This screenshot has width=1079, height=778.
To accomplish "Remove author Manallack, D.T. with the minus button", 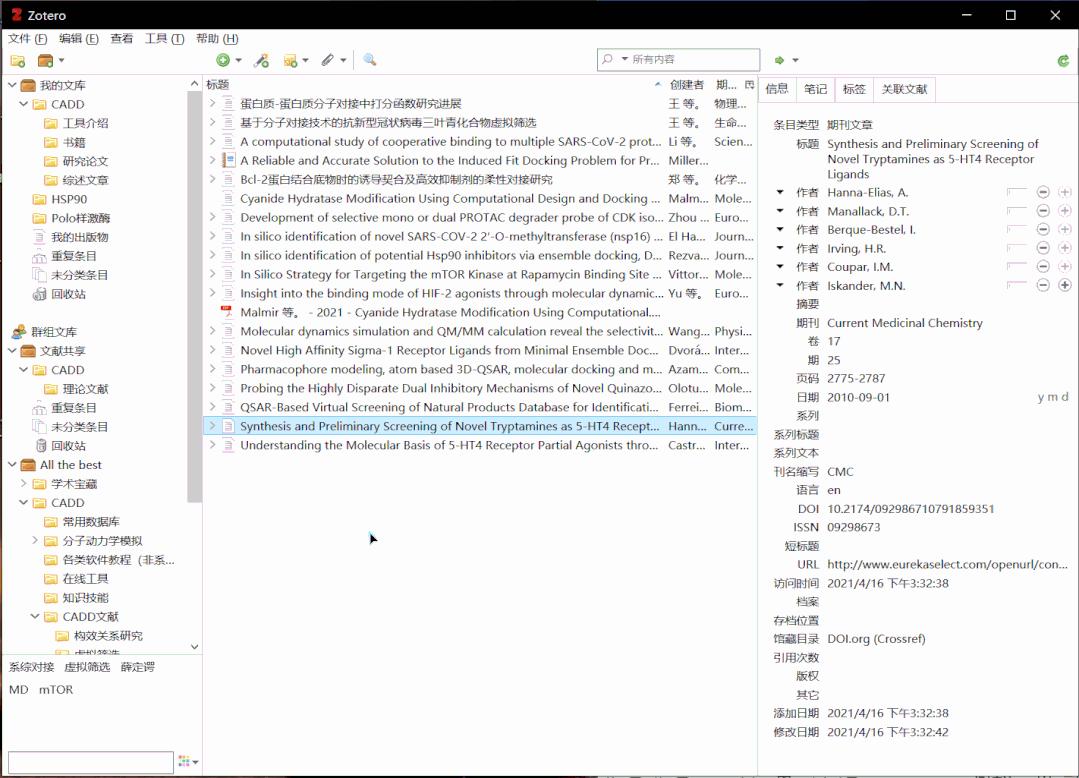I will (x=1042, y=211).
